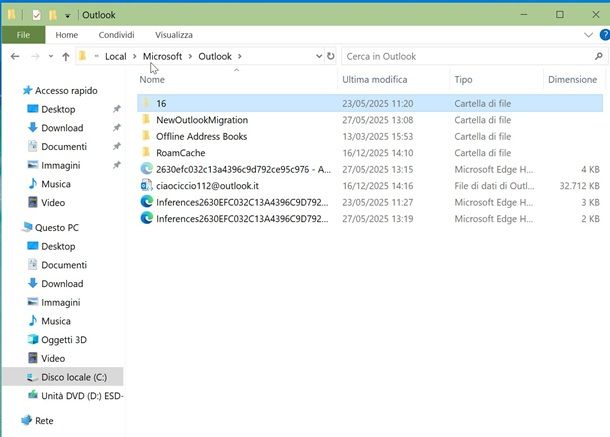
Task: Refresh the Outlook folder view
Action: (x=331, y=56)
